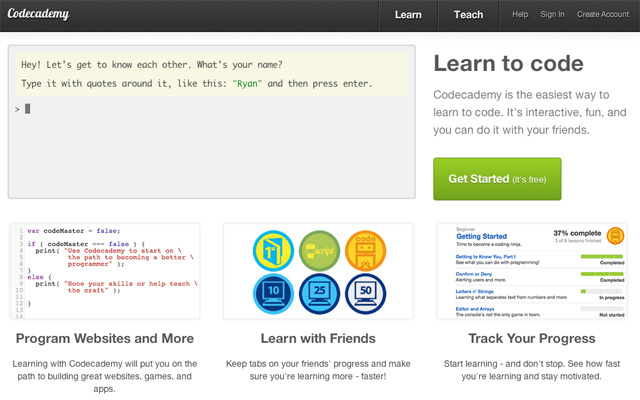Select the green script badge
This screenshot has height=400, width=640.
316,249
